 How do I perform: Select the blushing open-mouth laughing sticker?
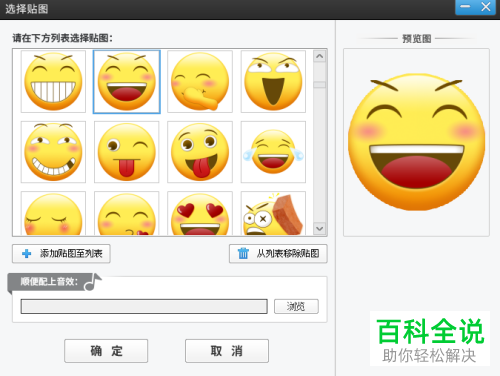coord(127,82)
